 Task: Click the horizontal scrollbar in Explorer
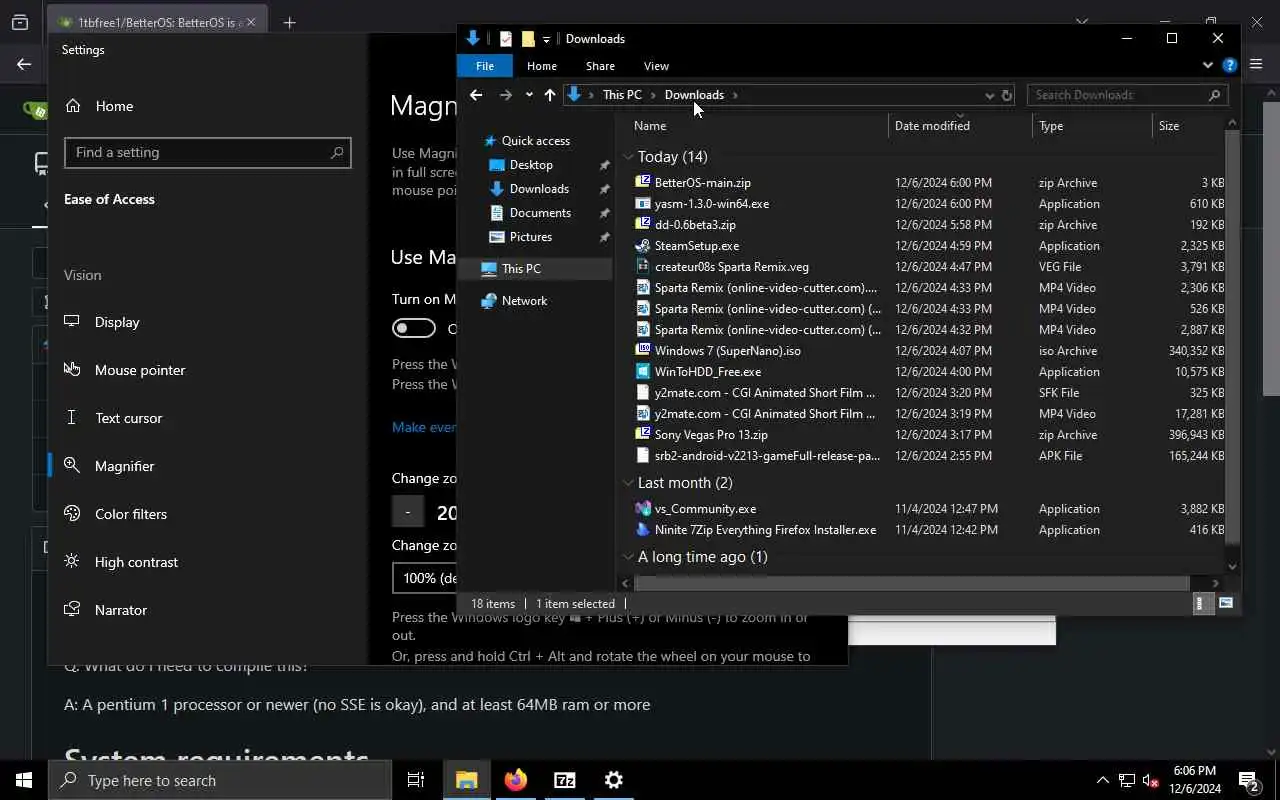[x=911, y=583]
